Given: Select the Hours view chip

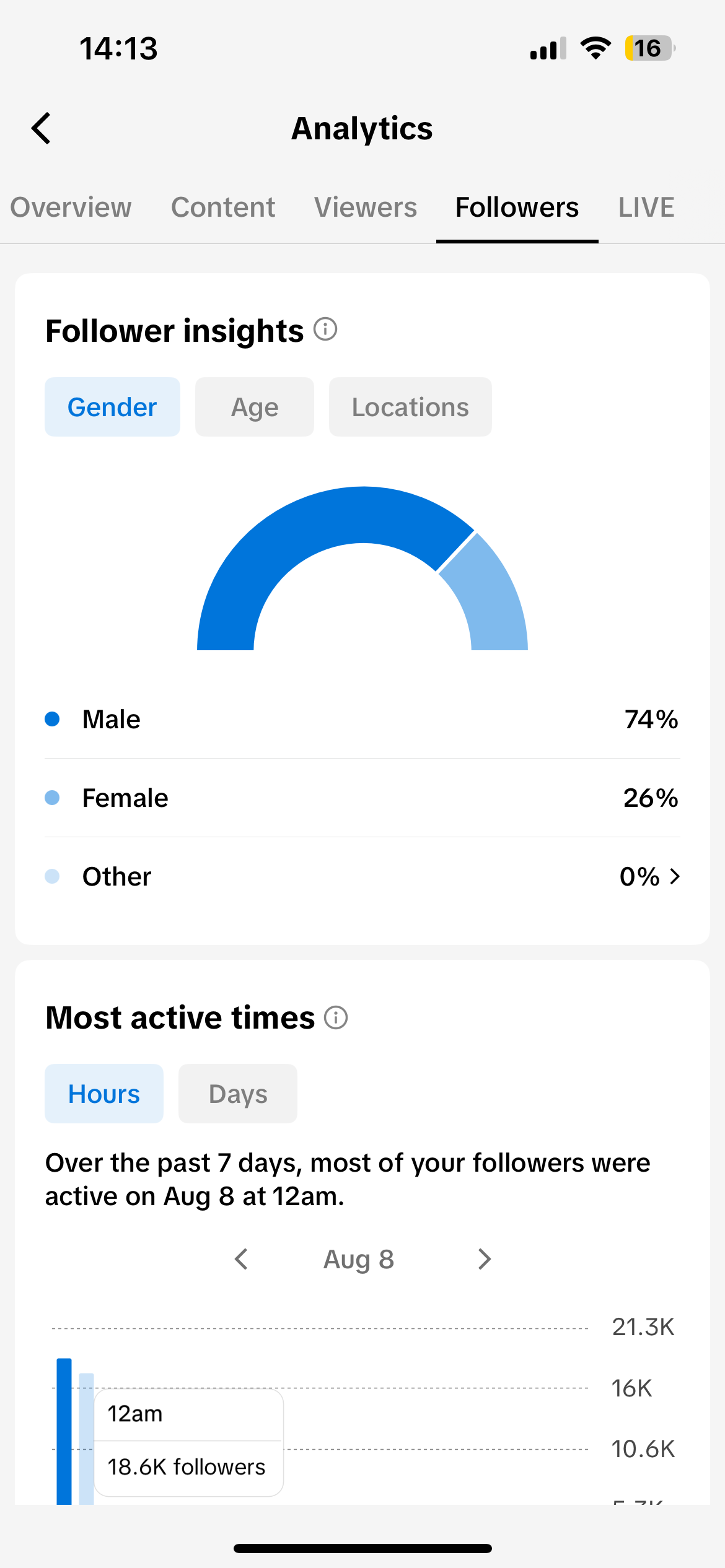Looking at the screenshot, I should pos(104,1094).
